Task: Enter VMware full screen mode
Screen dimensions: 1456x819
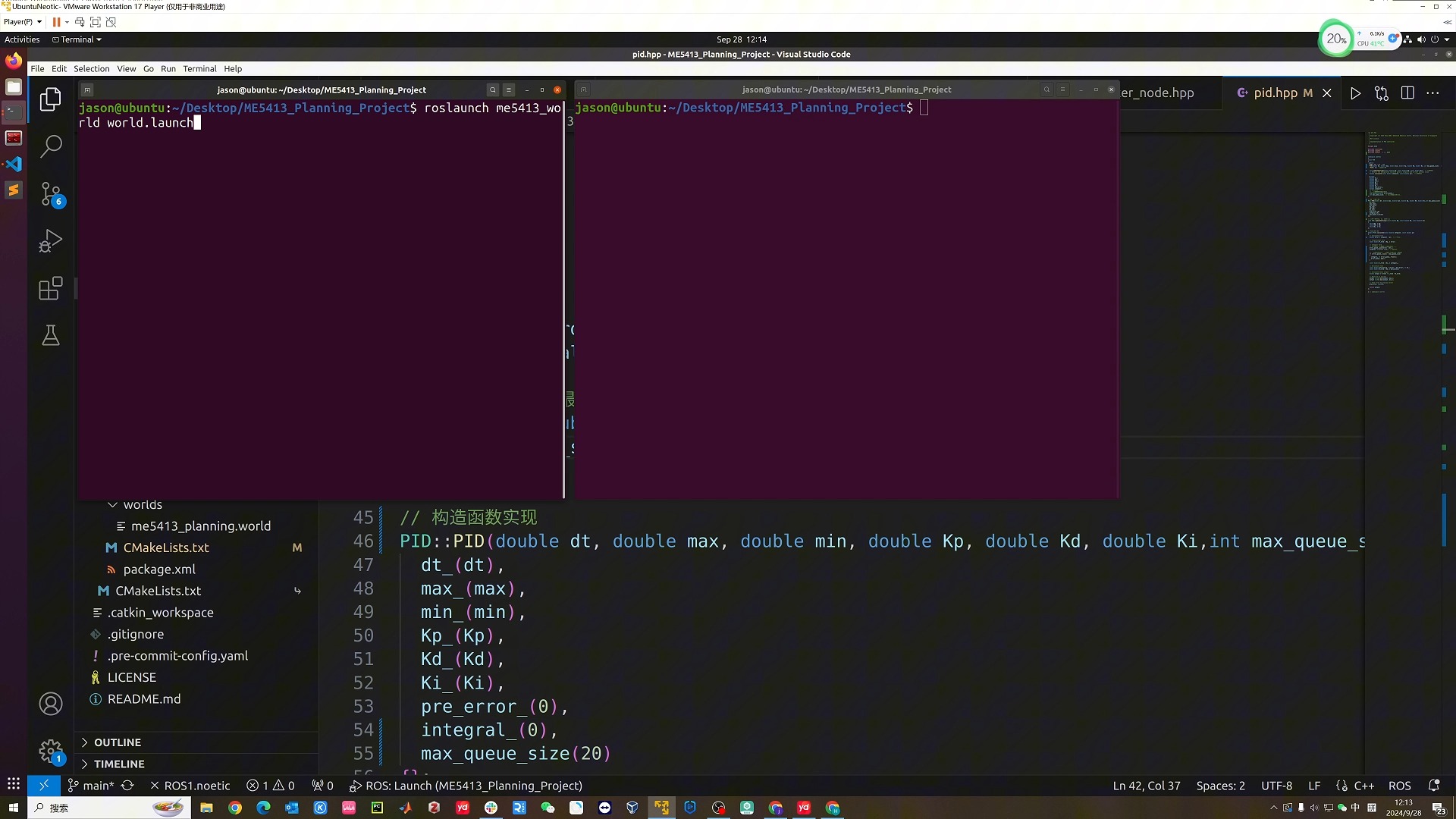Action: tap(96, 22)
